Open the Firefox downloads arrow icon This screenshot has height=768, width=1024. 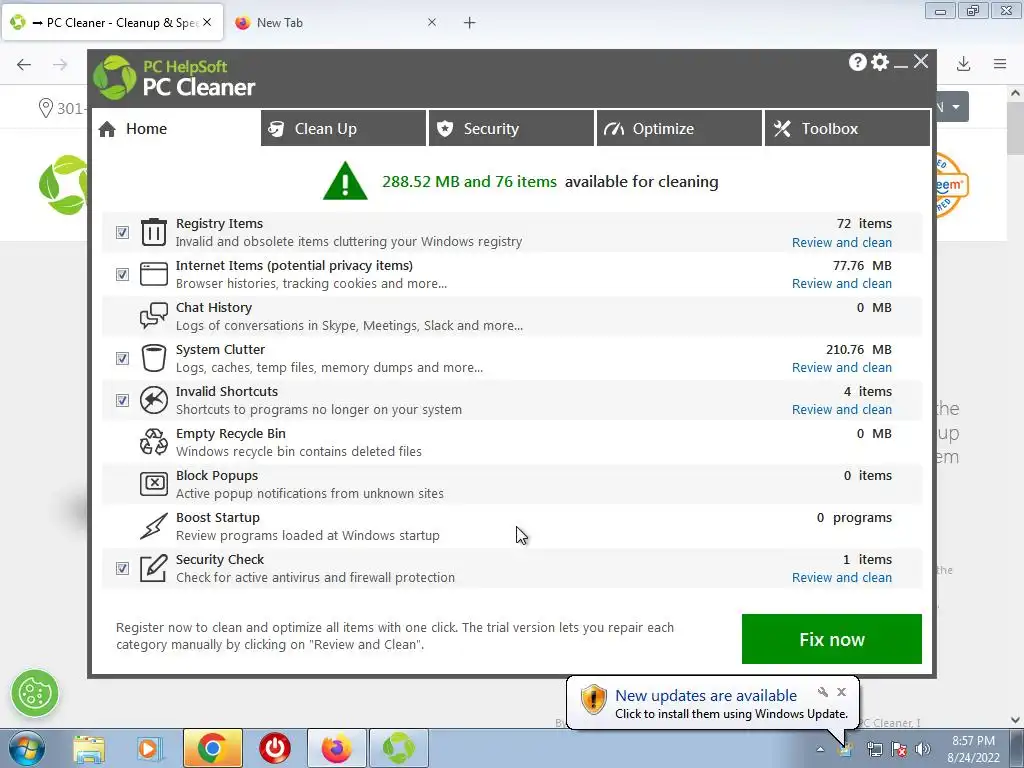point(963,64)
